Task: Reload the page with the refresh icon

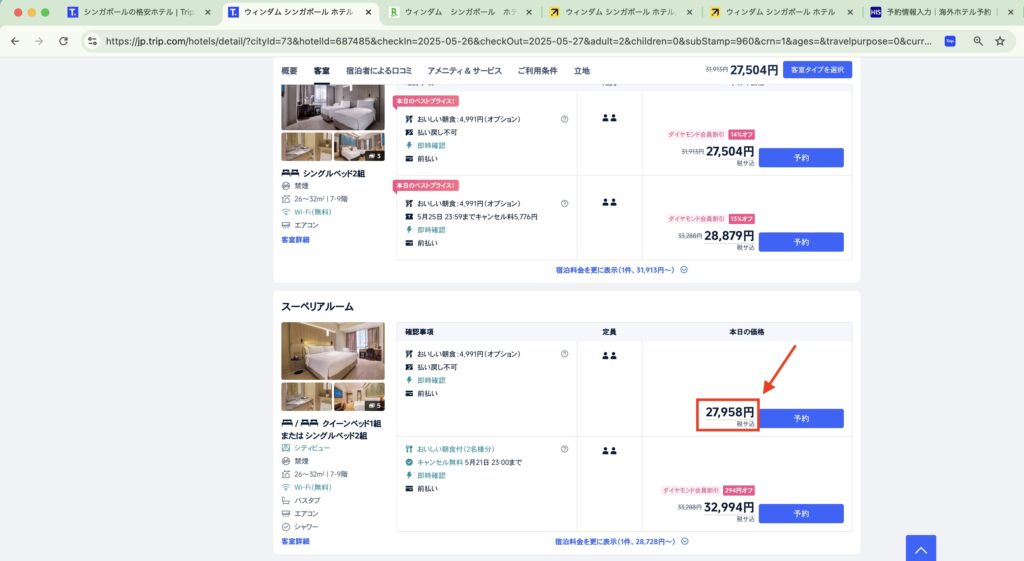Action: (63, 41)
